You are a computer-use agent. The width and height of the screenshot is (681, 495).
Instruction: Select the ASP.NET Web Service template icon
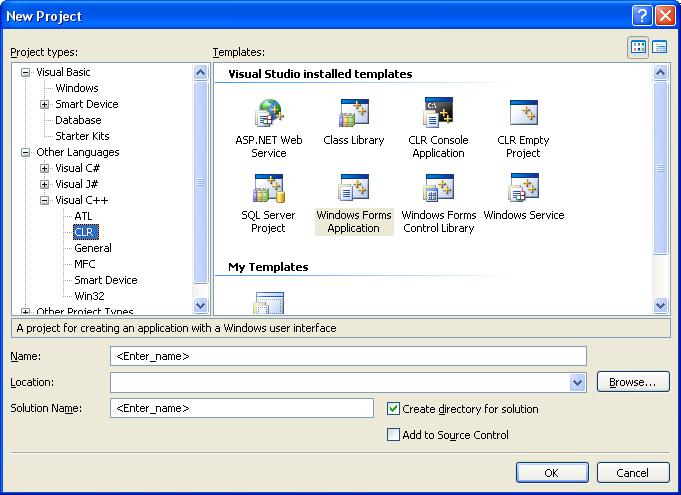pos(269,113)
